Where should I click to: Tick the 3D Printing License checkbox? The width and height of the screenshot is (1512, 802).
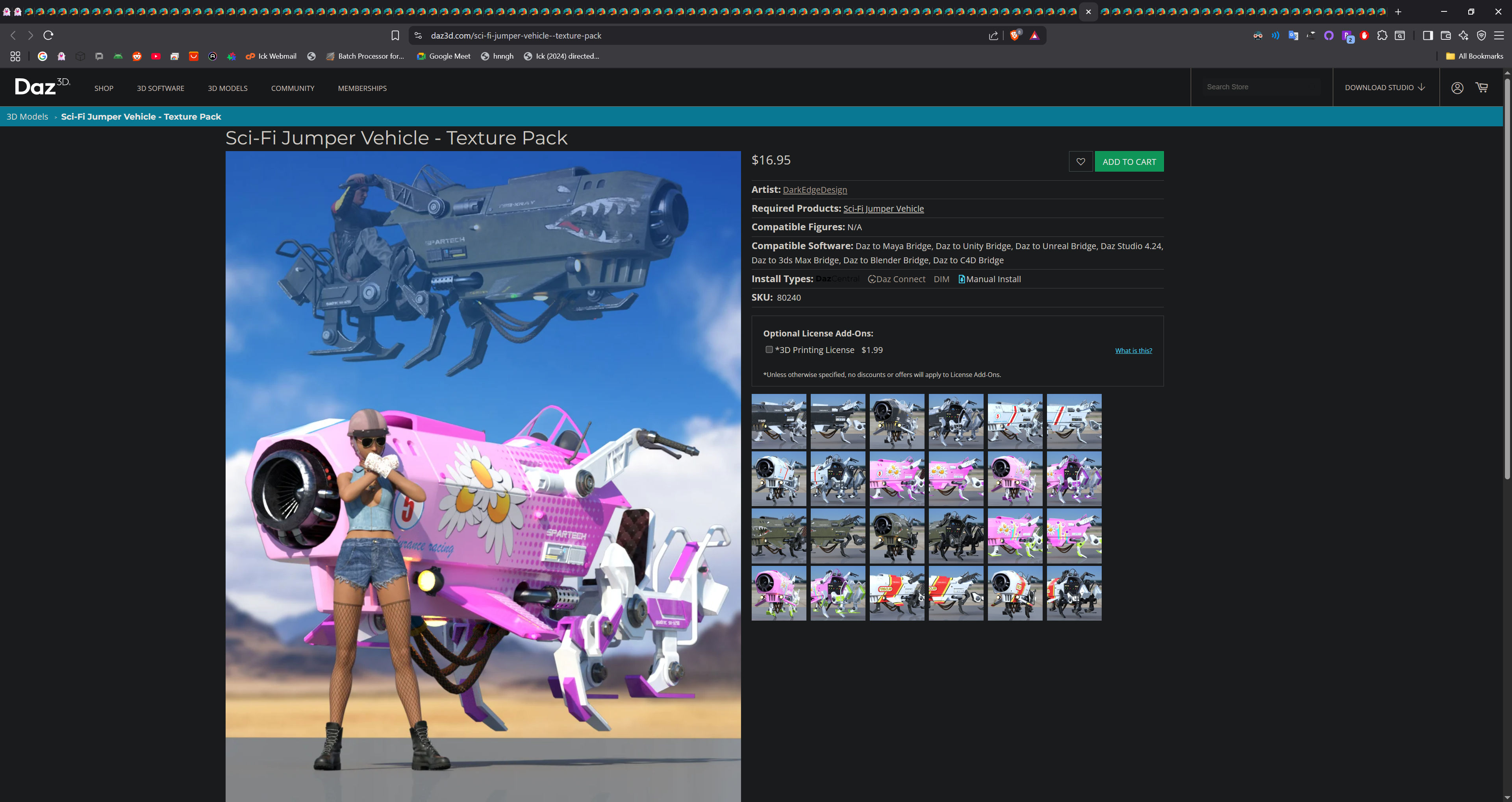pos(769,350)
